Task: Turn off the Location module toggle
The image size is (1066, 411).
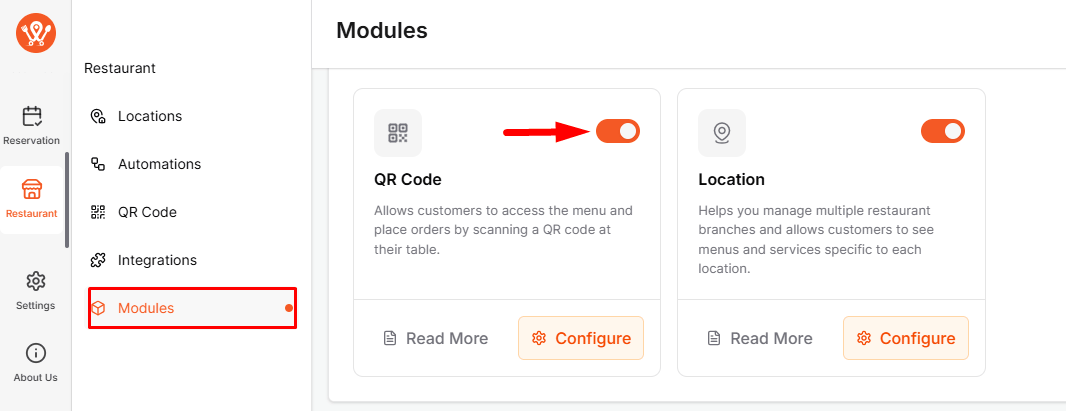Action: 942,131
